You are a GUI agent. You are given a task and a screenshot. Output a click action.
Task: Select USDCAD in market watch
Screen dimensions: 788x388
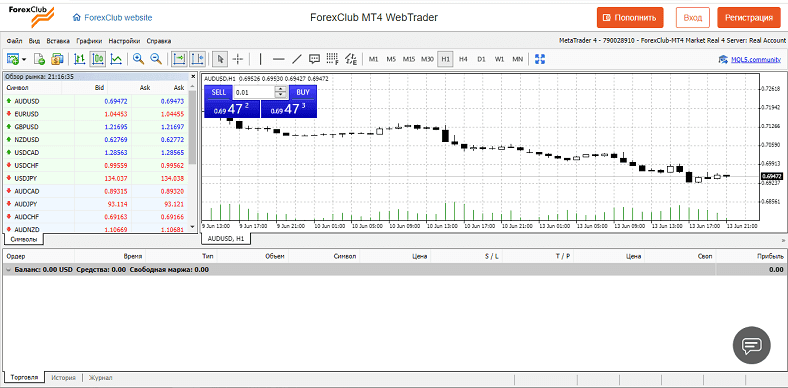point(95,152)
